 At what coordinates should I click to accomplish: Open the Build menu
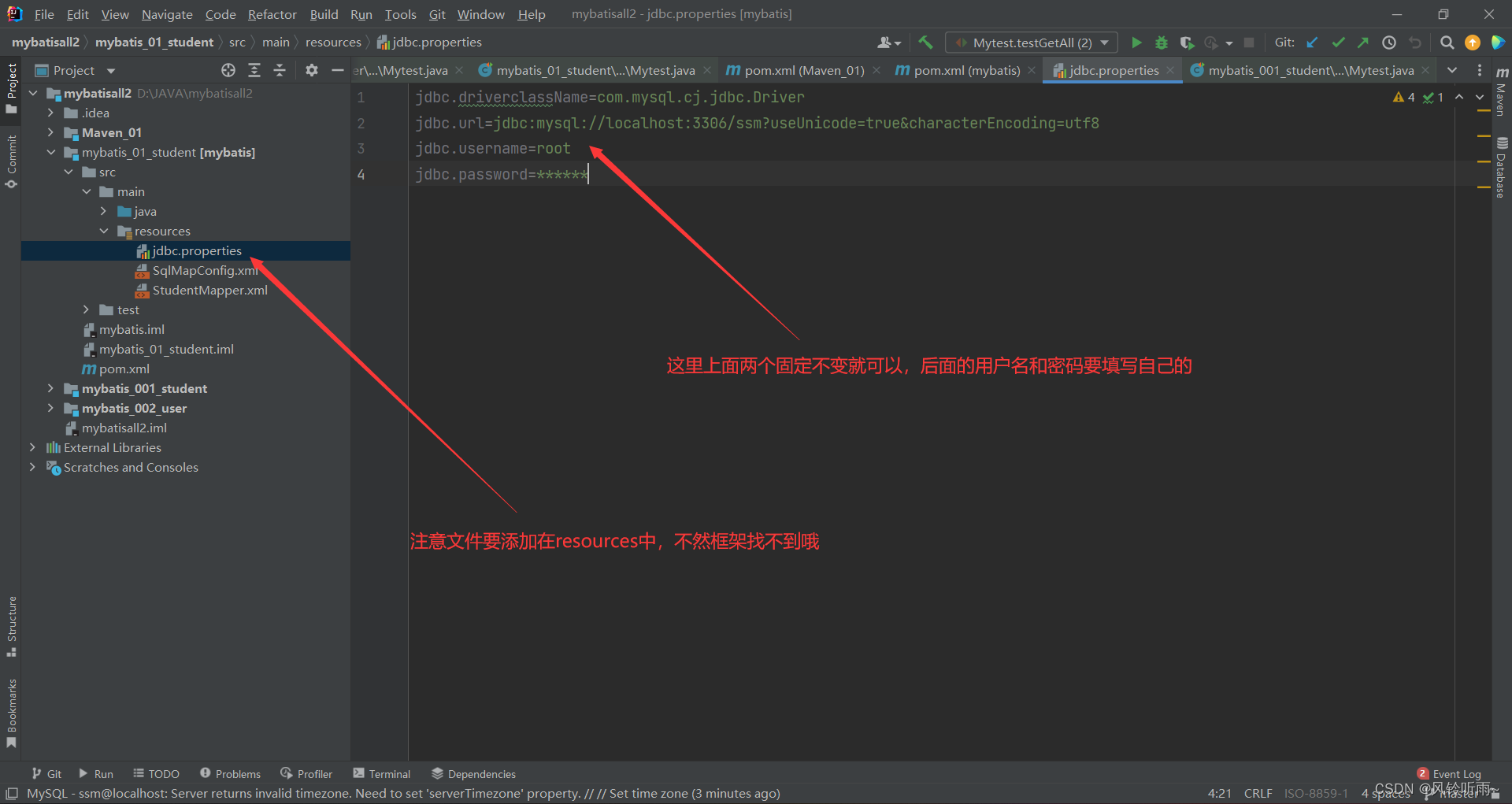pos(324,14)
